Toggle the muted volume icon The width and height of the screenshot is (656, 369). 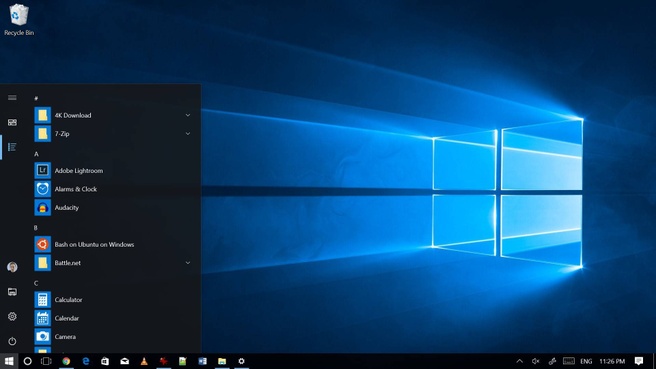tap(536, 361)
